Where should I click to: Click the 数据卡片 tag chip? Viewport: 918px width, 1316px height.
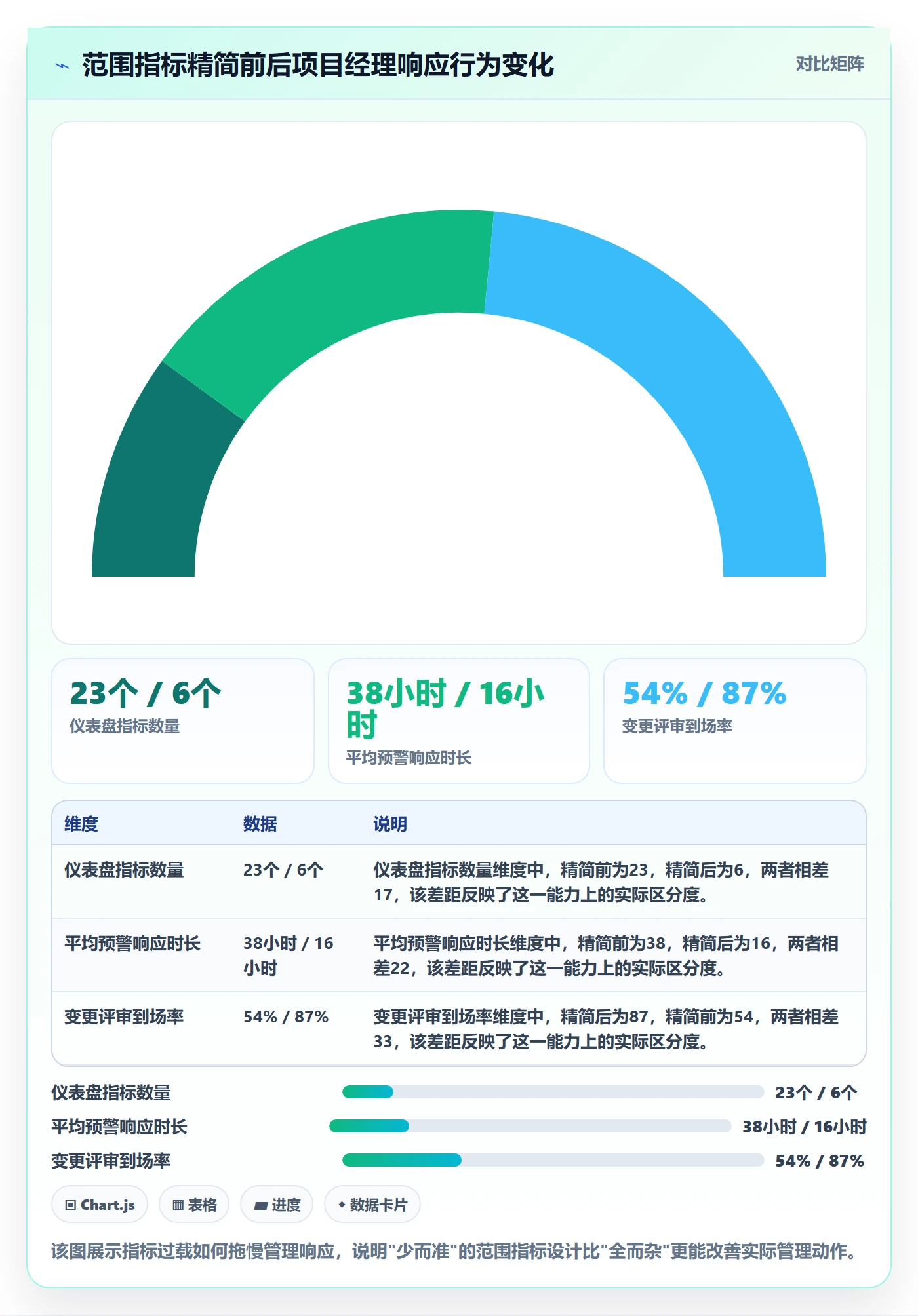point(372,1205)
